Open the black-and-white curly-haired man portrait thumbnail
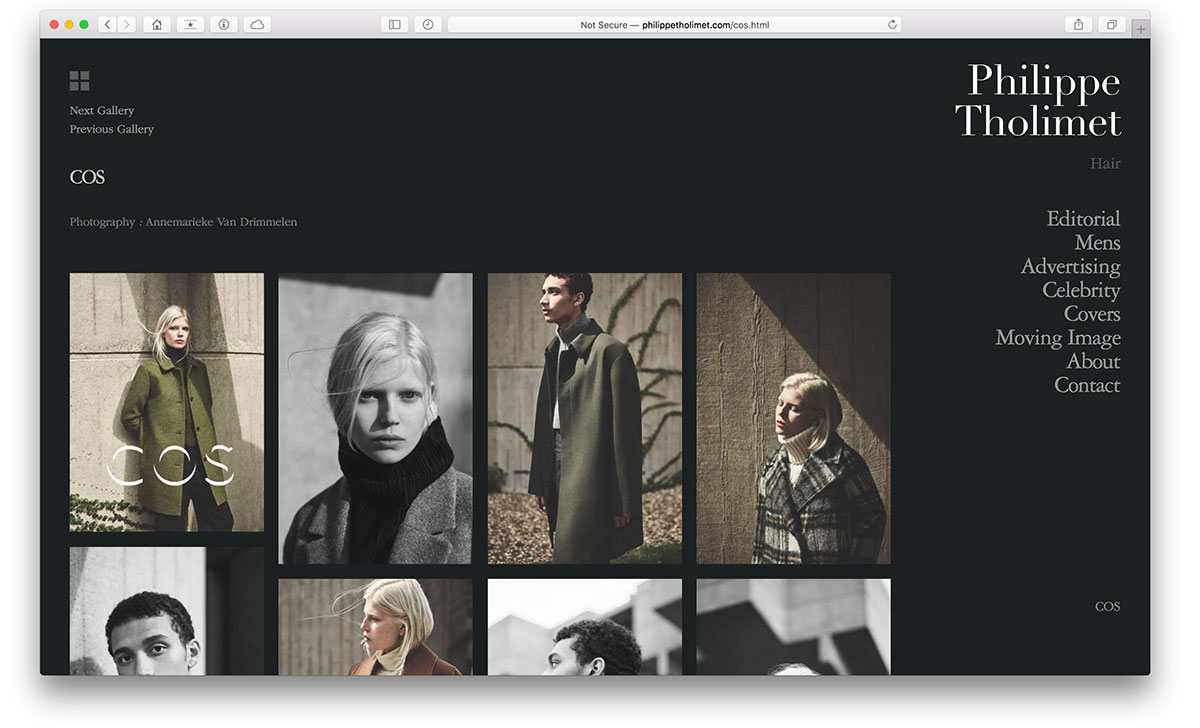Screen dimensions: 1200x728 click(167, 611)
